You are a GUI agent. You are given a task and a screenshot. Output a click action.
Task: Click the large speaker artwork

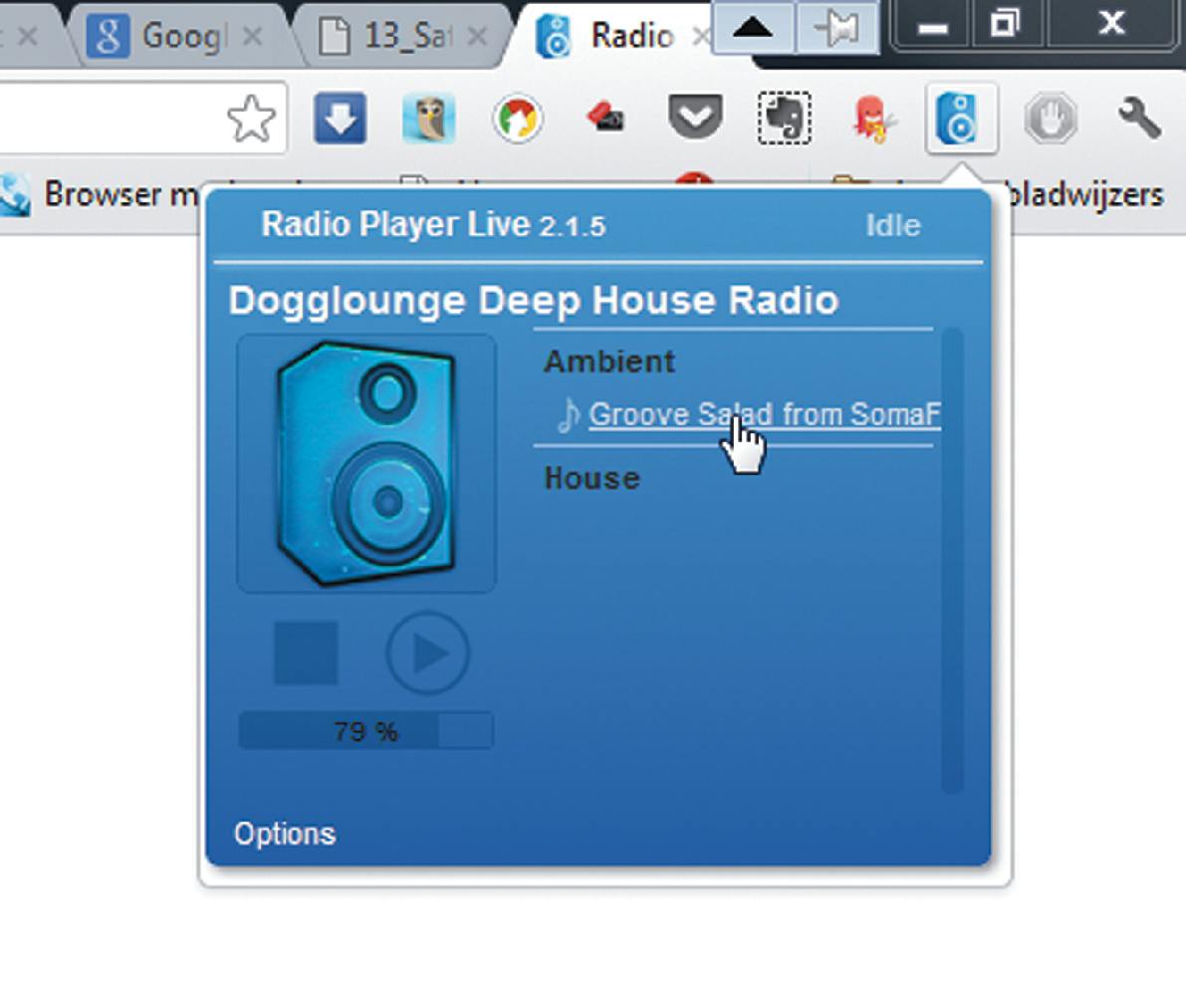point(366,463)
